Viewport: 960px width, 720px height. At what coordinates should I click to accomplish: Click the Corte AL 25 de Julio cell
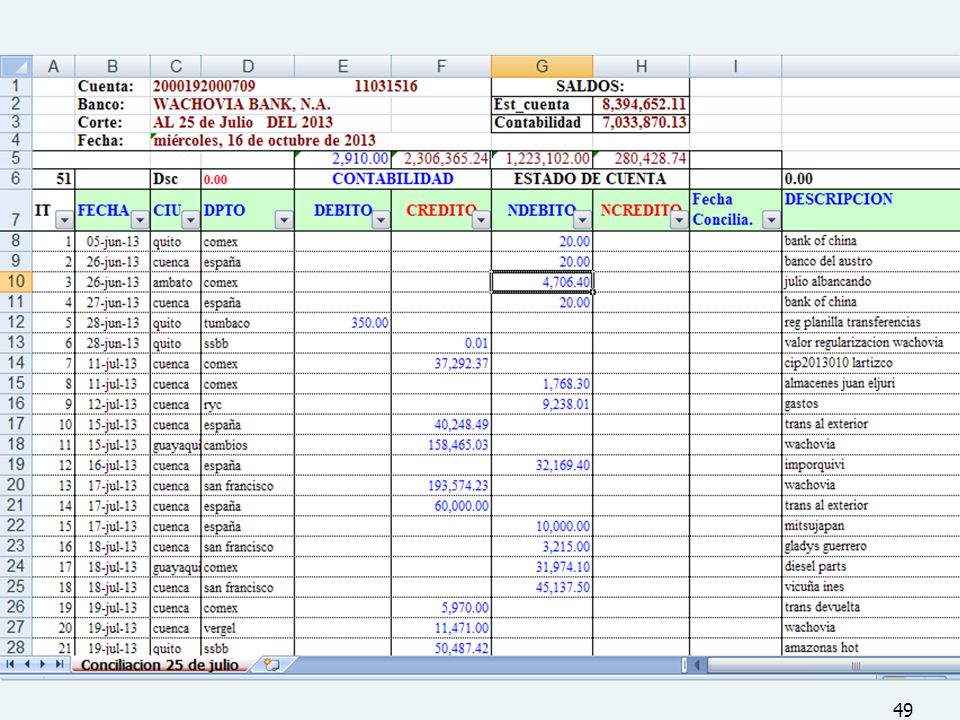pyautogui.click(x=242, y=122)
